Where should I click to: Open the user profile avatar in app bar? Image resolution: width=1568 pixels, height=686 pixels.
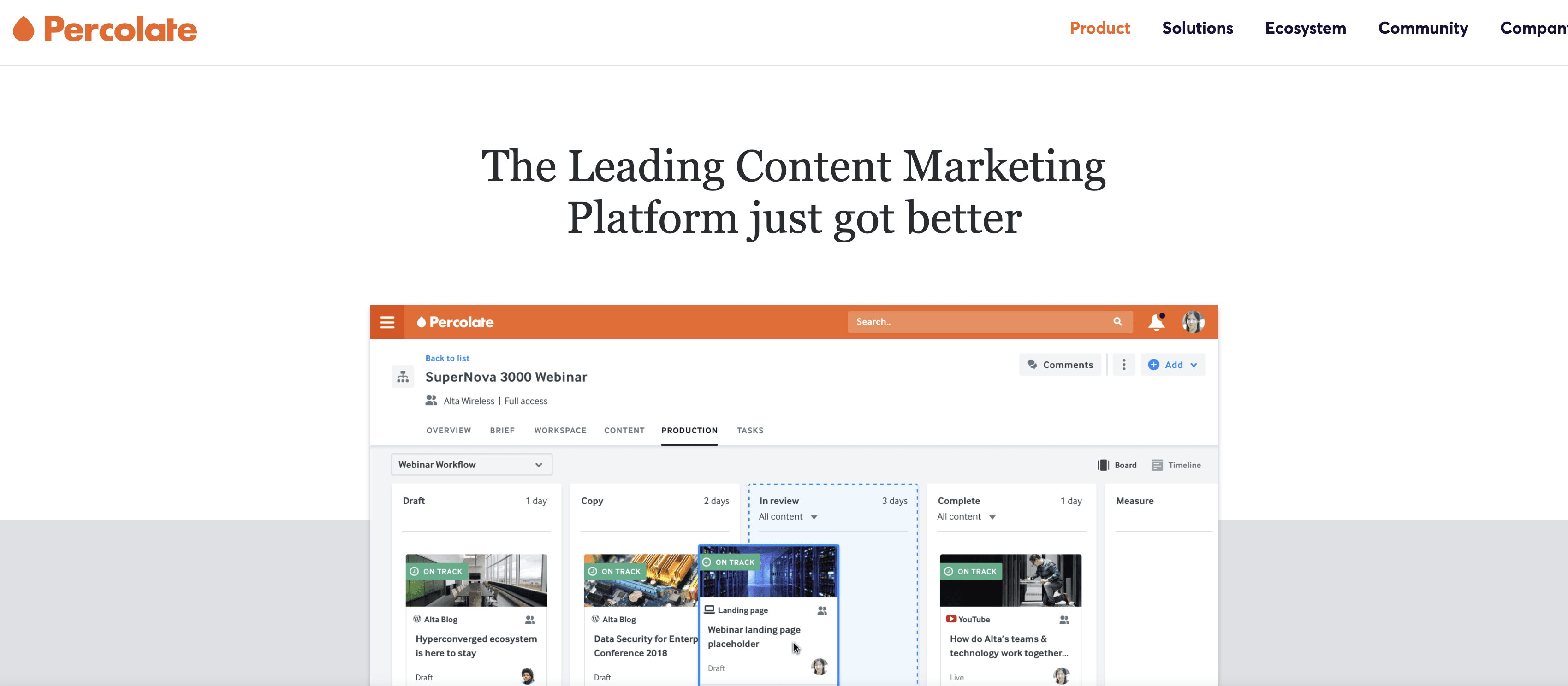click(x=1193, y=322)
